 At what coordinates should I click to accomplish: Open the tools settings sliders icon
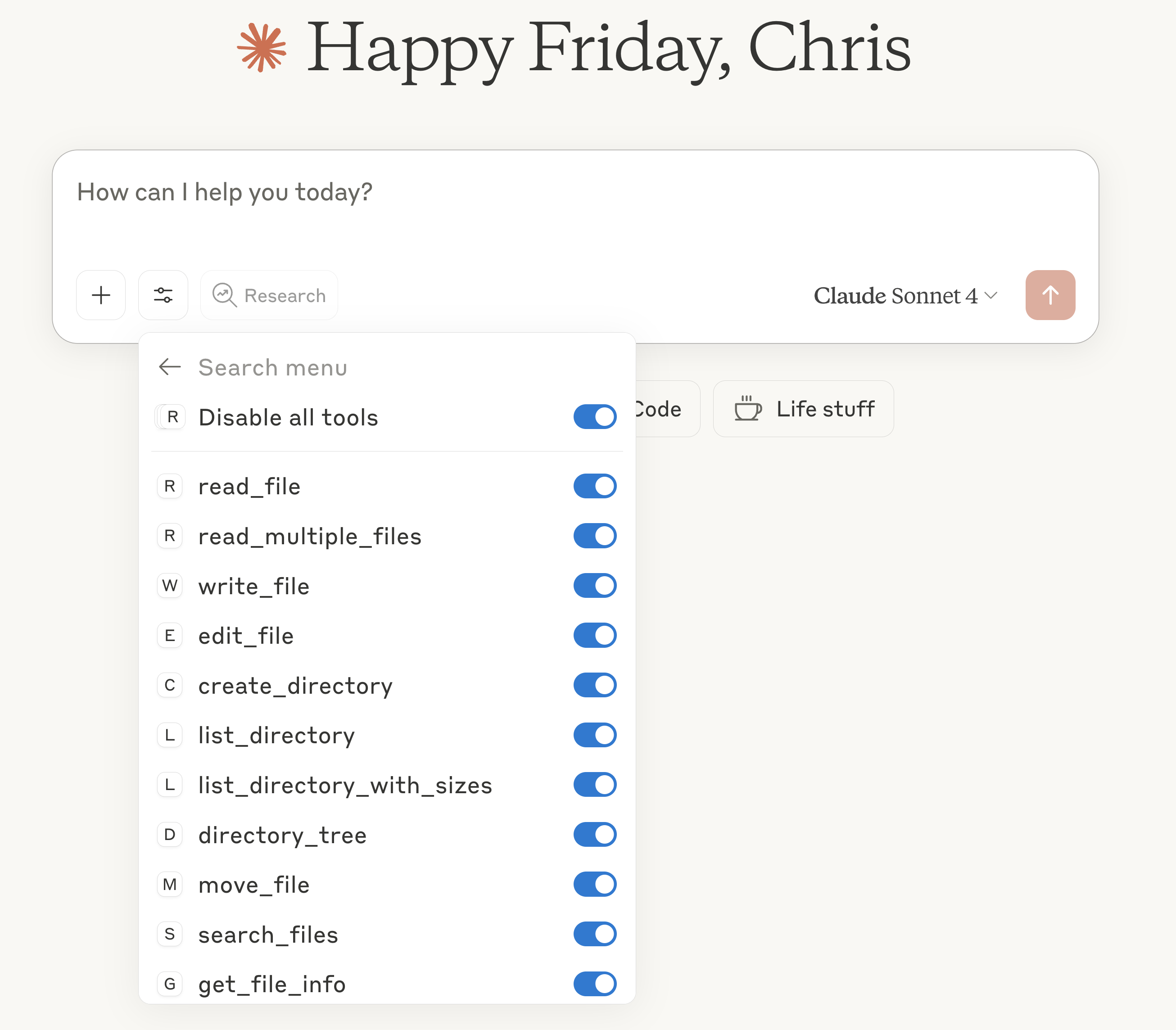tap(163, 295)
